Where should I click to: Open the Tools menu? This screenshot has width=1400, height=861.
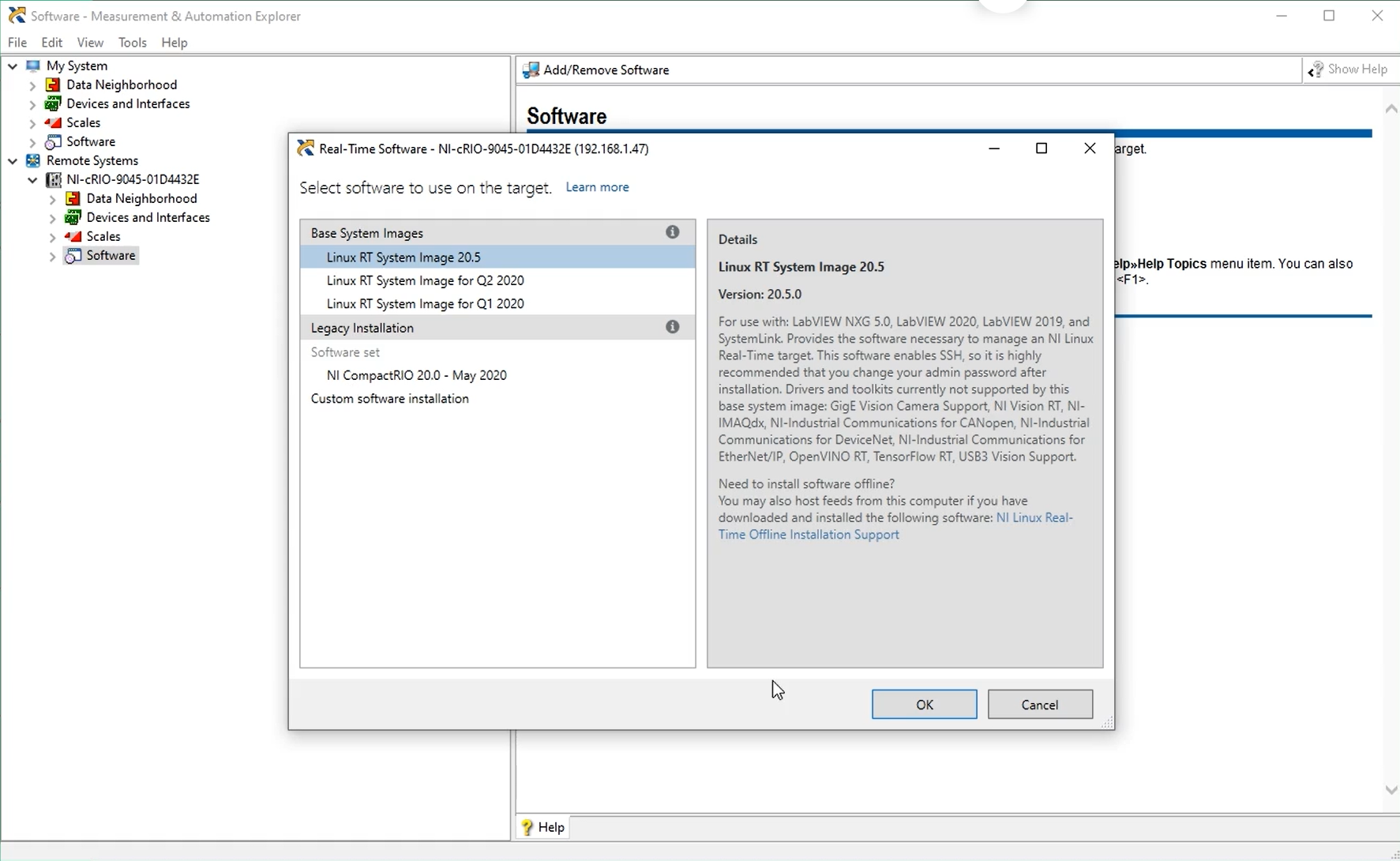pos(132,43)
